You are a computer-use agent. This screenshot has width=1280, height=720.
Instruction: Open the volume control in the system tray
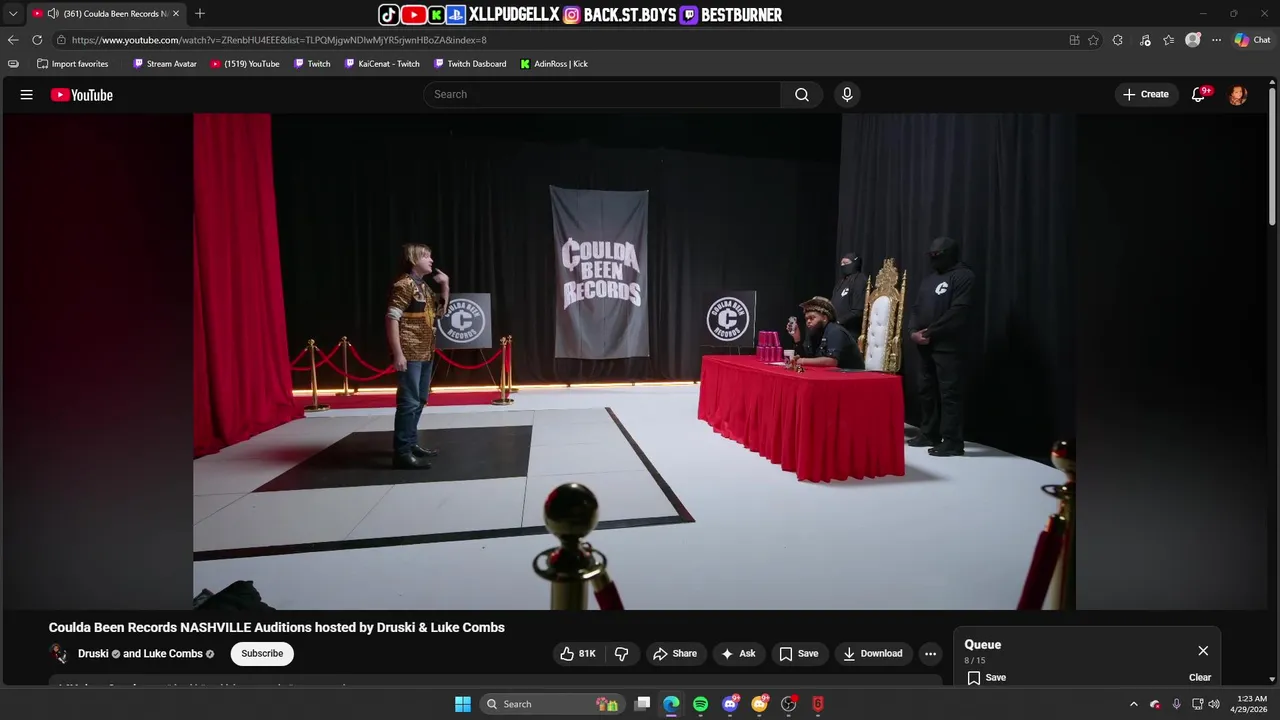(x=1214, y=704)
